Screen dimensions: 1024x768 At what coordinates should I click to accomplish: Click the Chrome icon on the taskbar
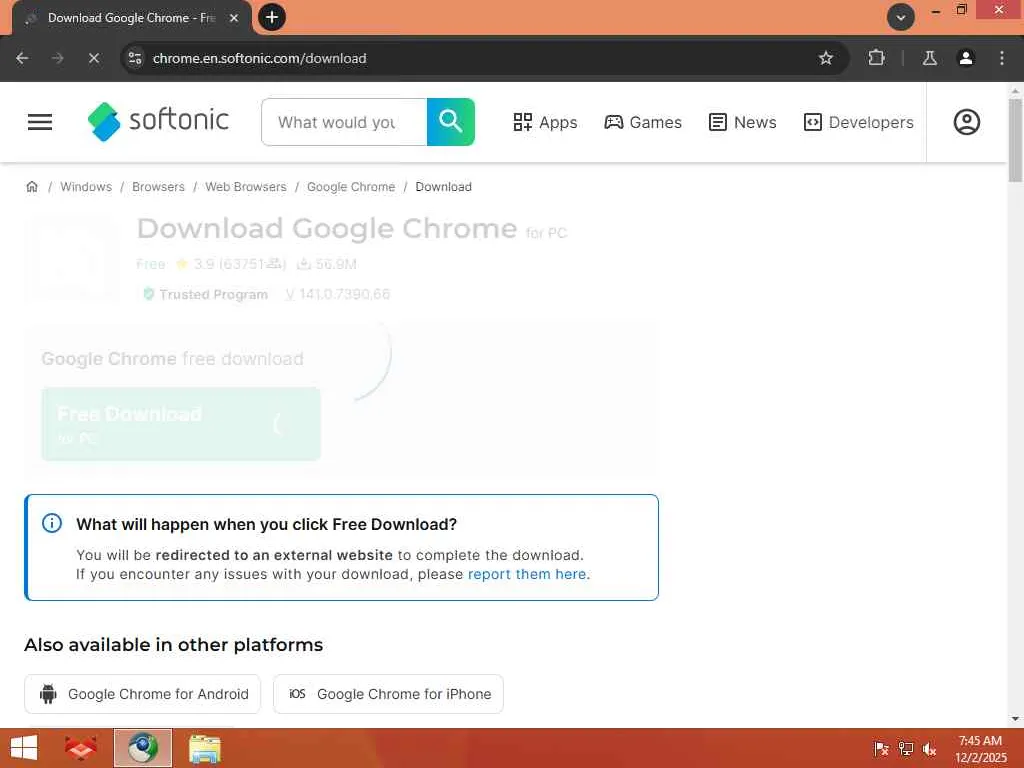click(x=143, y=748)
